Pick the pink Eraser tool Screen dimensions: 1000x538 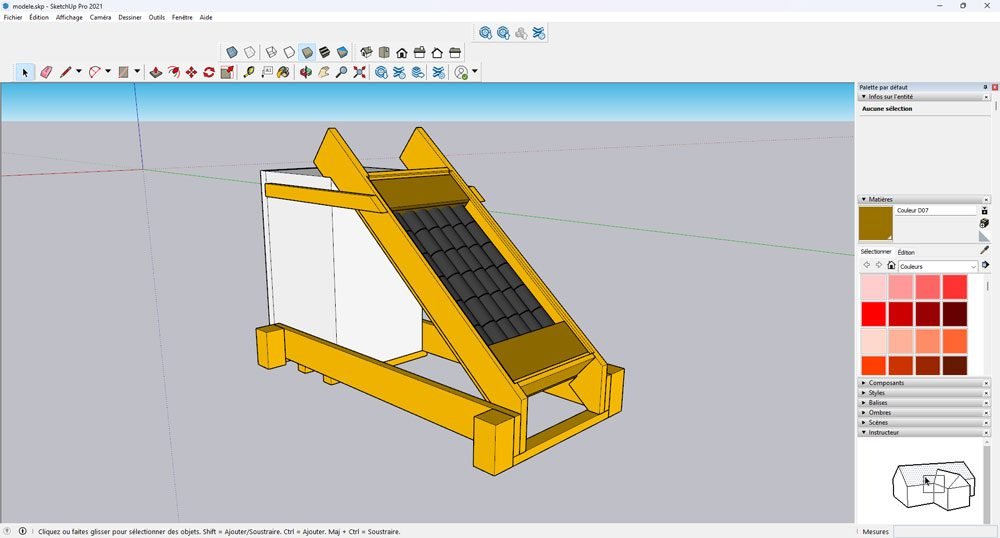(46, 72)
